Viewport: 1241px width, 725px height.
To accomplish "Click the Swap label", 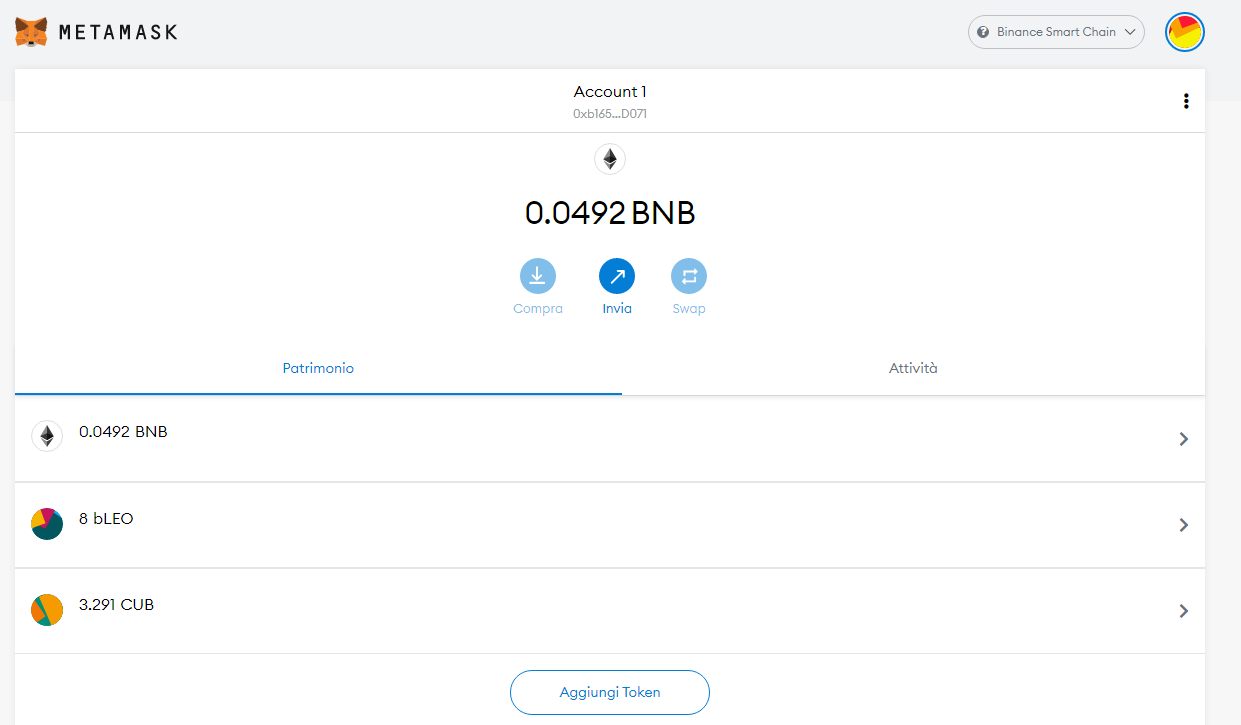I will pos(689,309).
